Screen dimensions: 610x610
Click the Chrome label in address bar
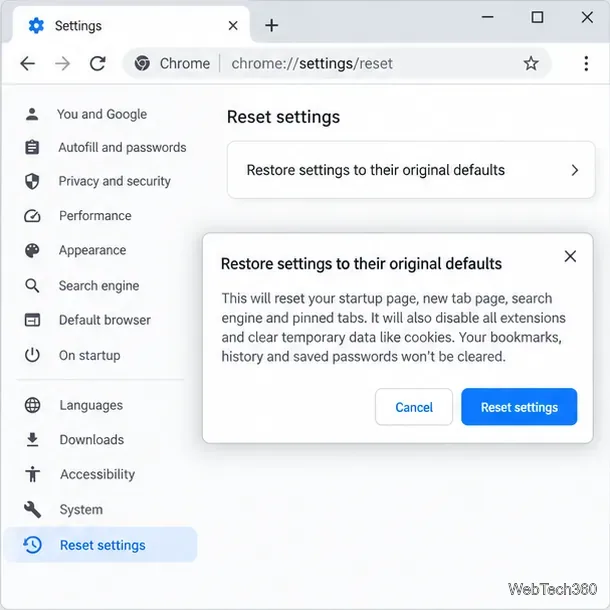pos(185,63)
